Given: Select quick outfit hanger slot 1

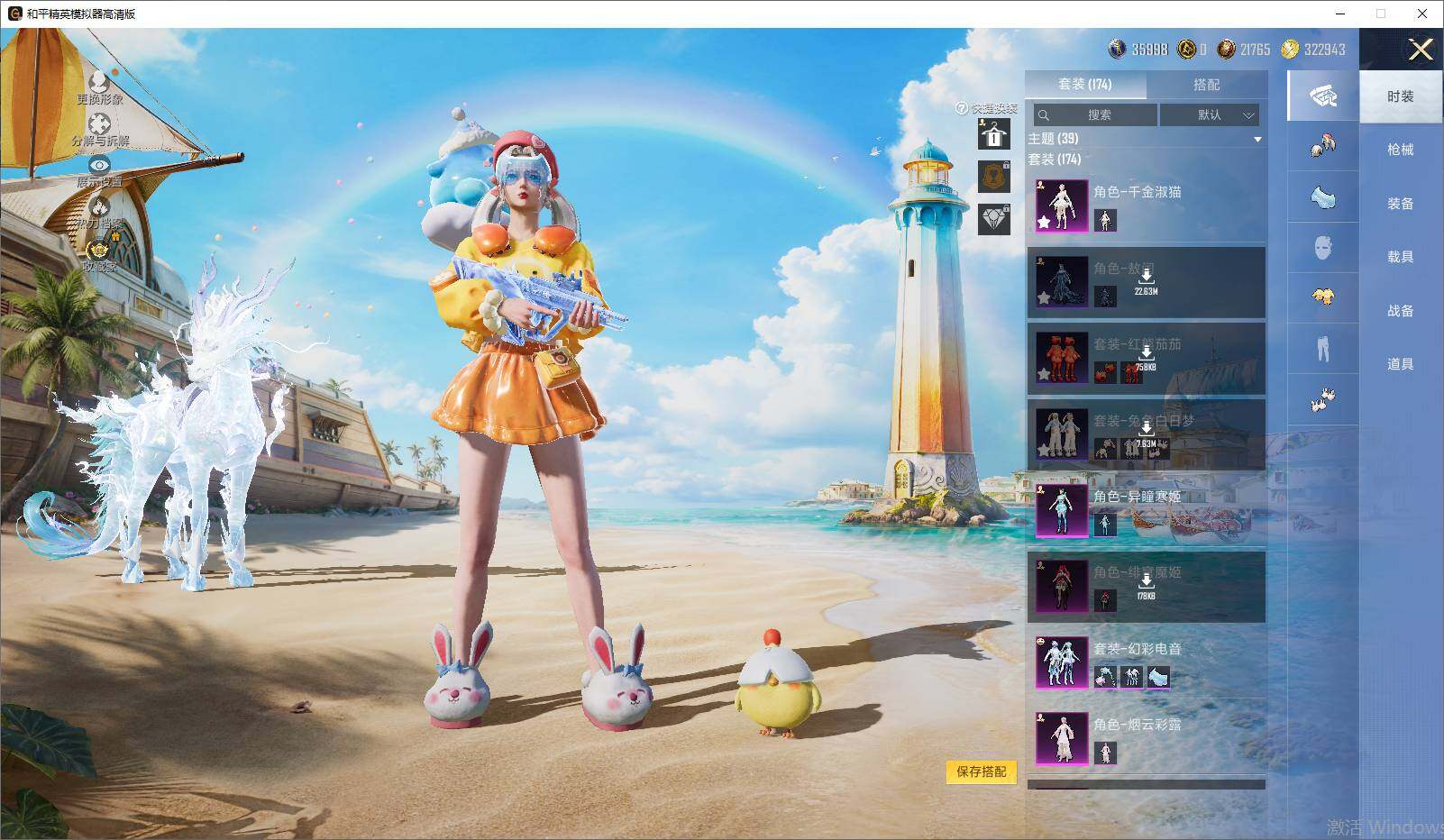Looking at the screenshot, I should (994, 135).
